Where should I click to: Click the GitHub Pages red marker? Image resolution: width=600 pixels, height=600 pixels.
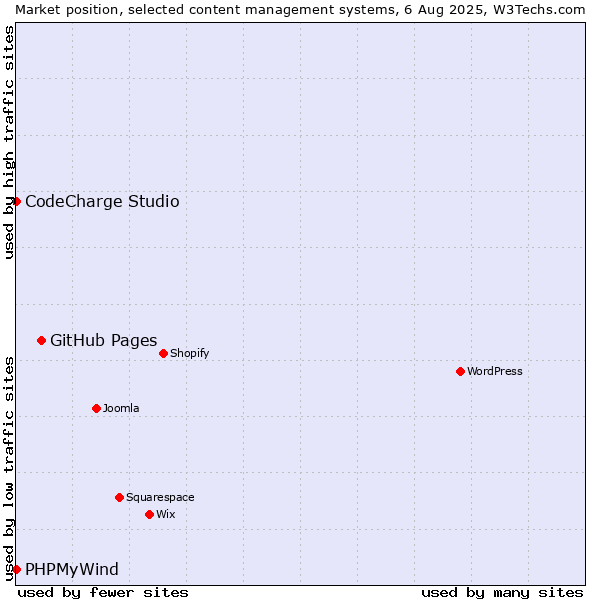tap(42, 341)
